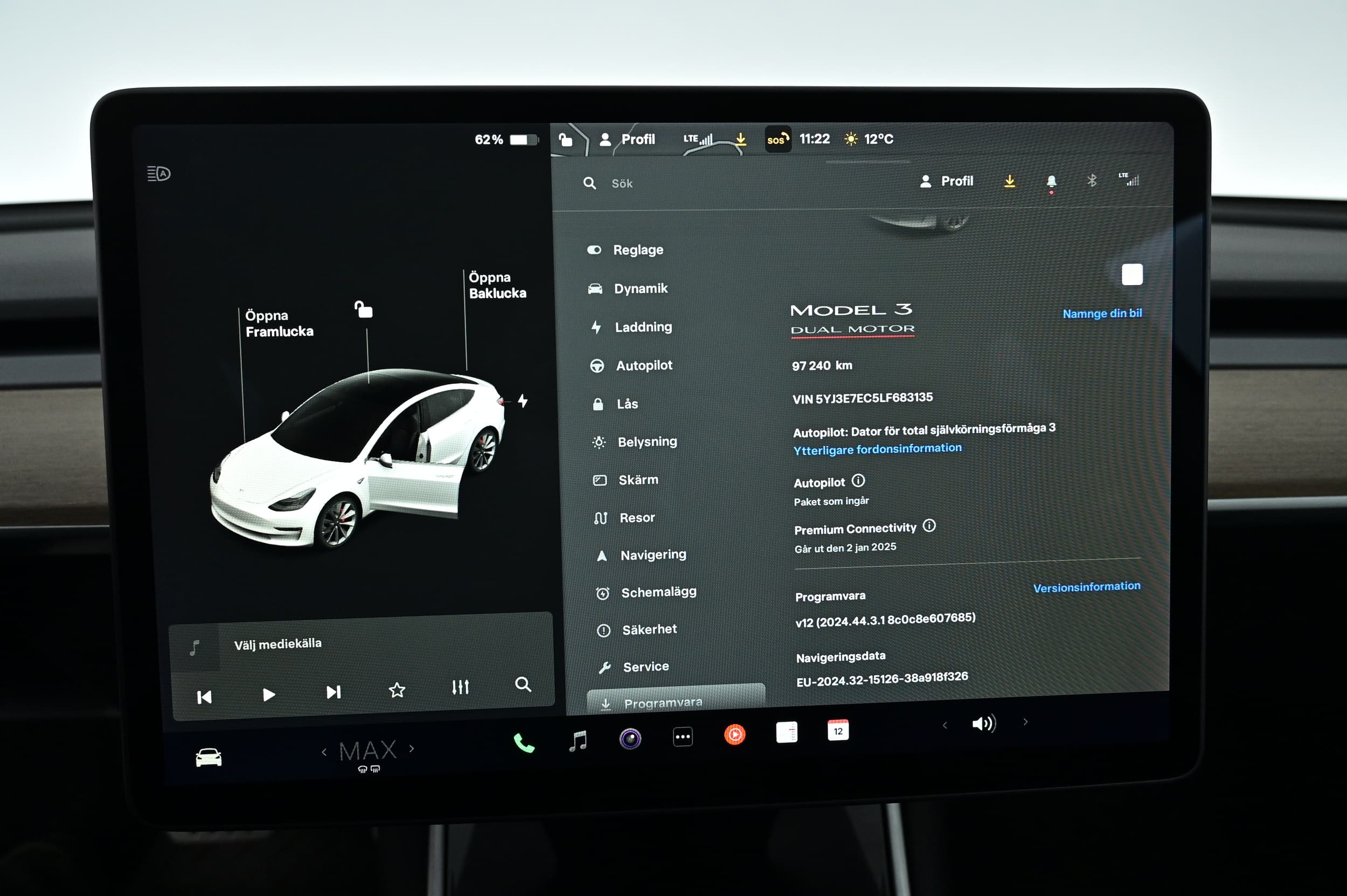Tap the charge port lightning bolt
The width and height of the screenshot is (1347, 896).
pyautogui.click(x=522, y=400)
